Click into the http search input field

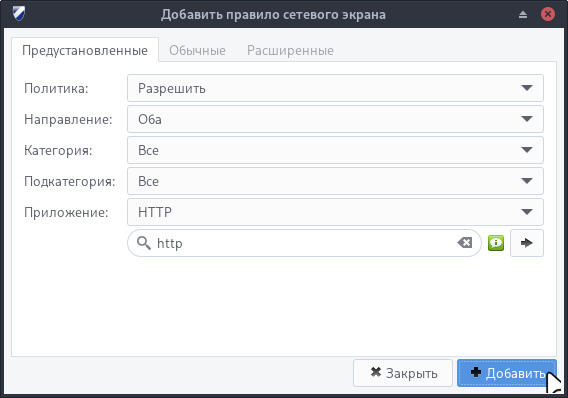304,243
